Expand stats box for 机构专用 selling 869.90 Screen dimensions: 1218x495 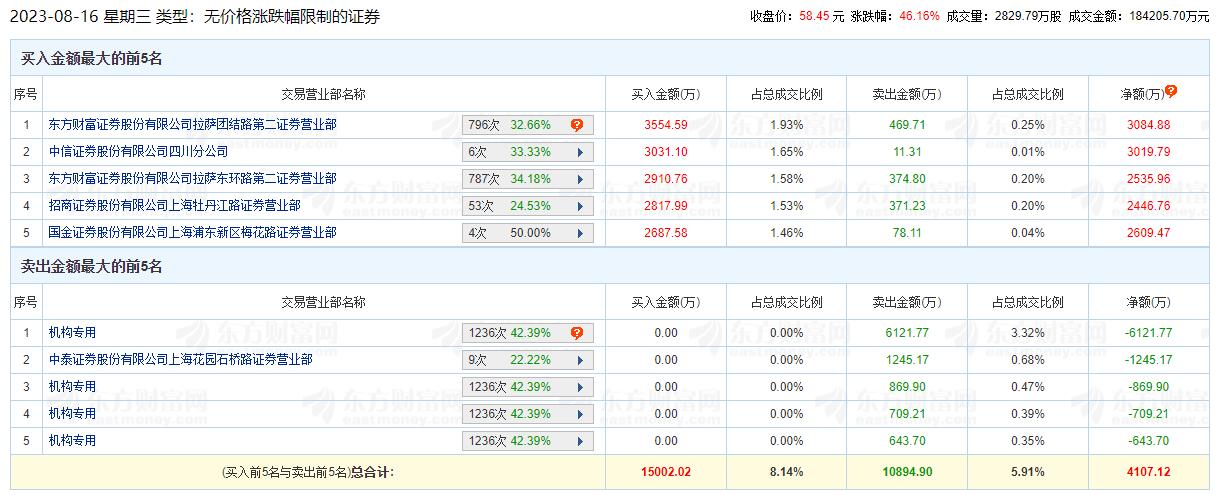(579, 387)
